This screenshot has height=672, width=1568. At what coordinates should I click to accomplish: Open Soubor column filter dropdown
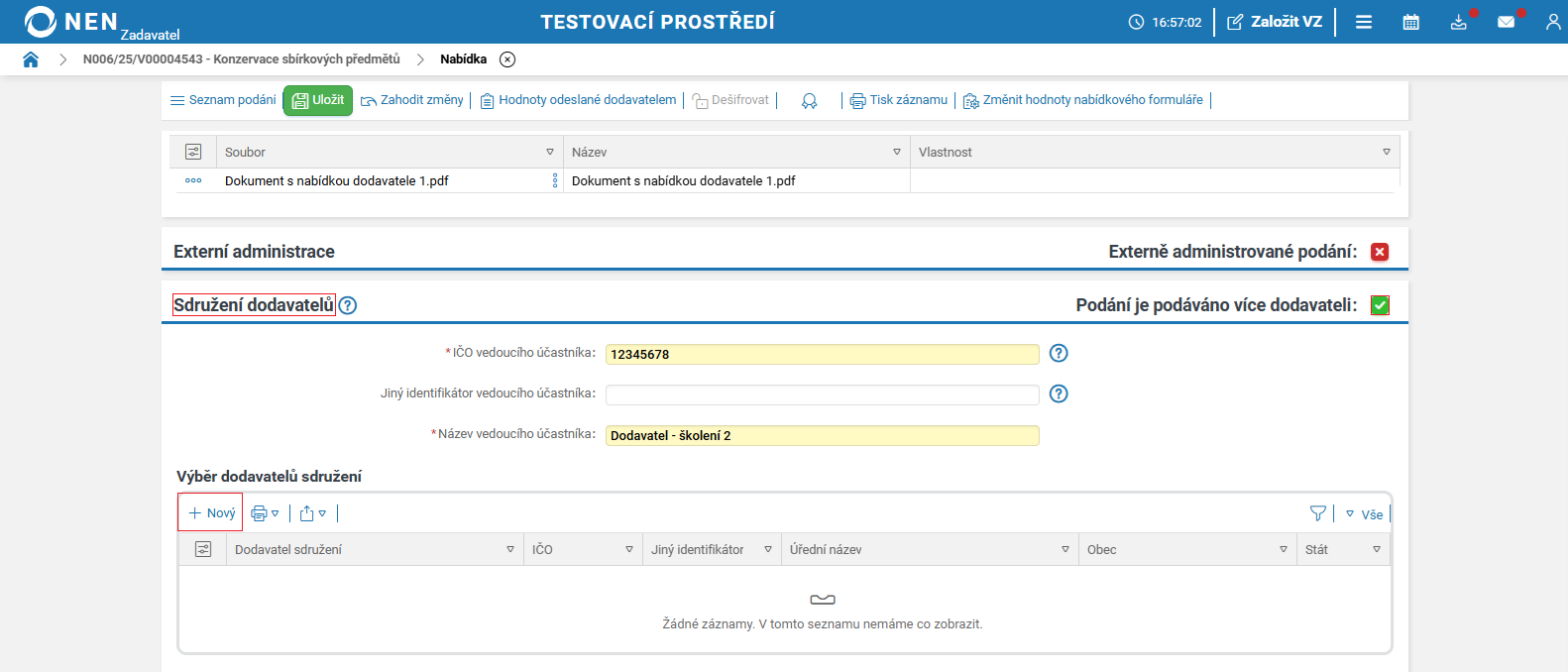(550, 152)
